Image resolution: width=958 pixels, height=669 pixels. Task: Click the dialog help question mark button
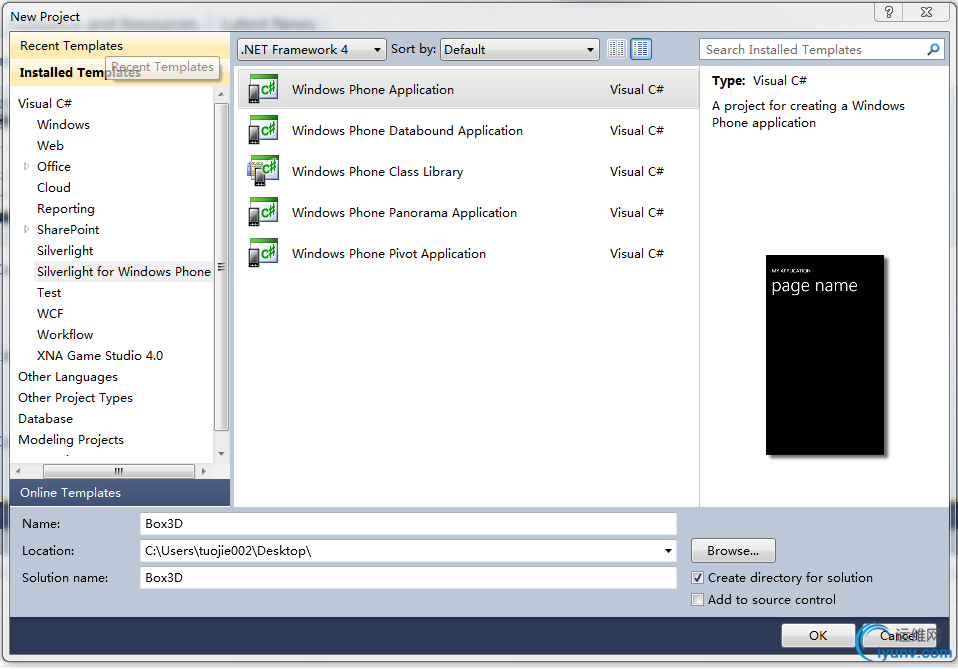(x=889, y=12)
